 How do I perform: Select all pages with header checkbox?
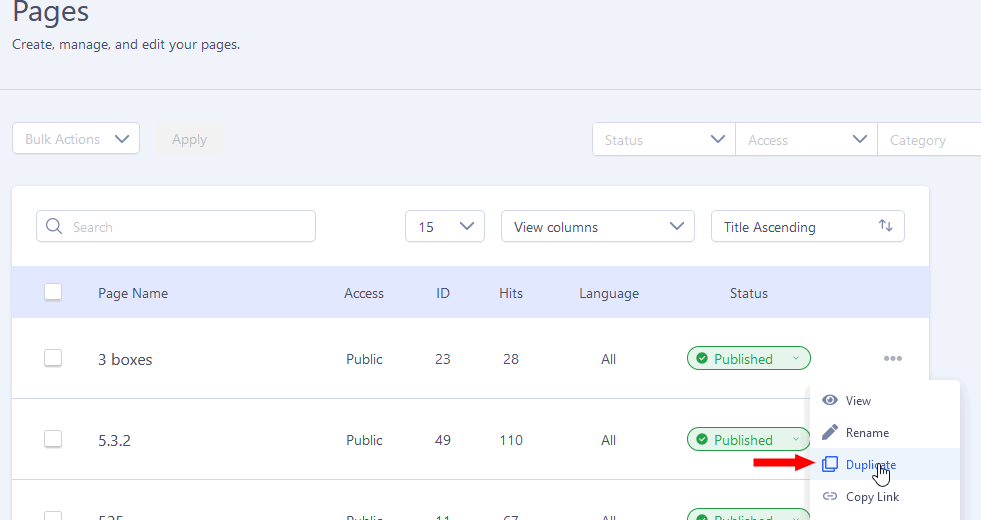click(53, 292)
